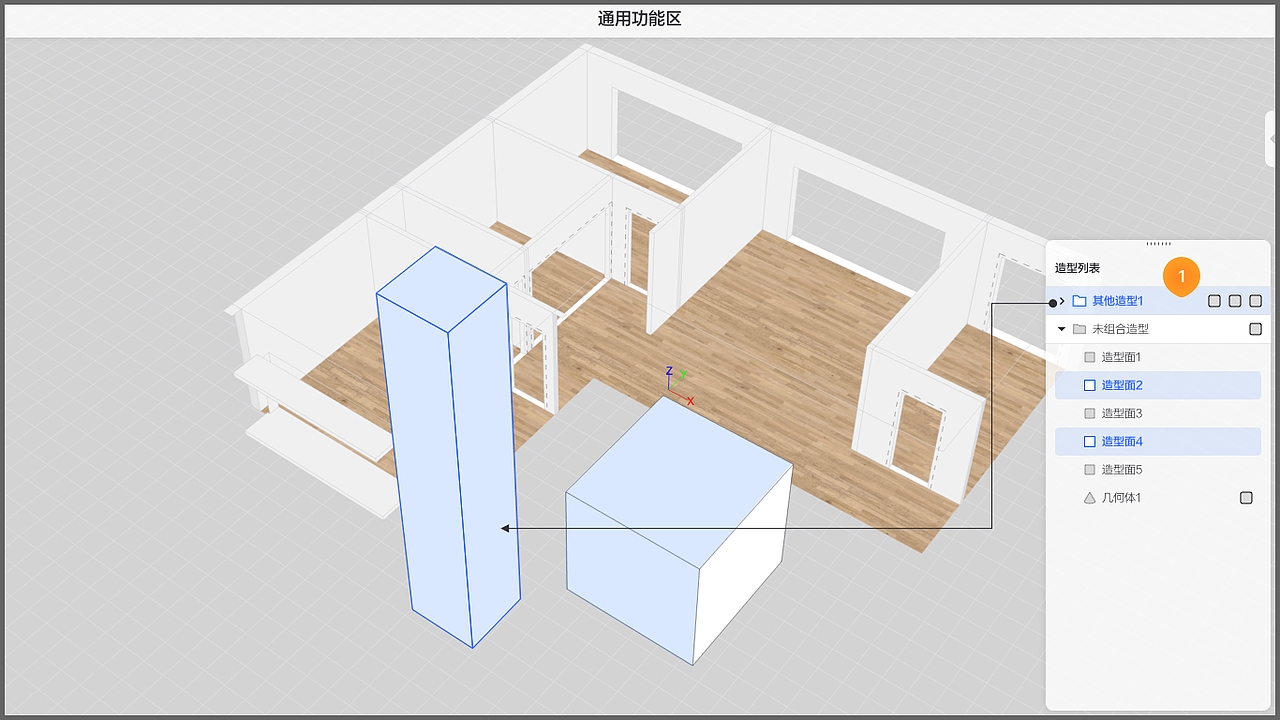Expand the 其他造型1 tree node
This screenshot has height=720, width=1280.
pyautogui.click(x=1063, y=300)
